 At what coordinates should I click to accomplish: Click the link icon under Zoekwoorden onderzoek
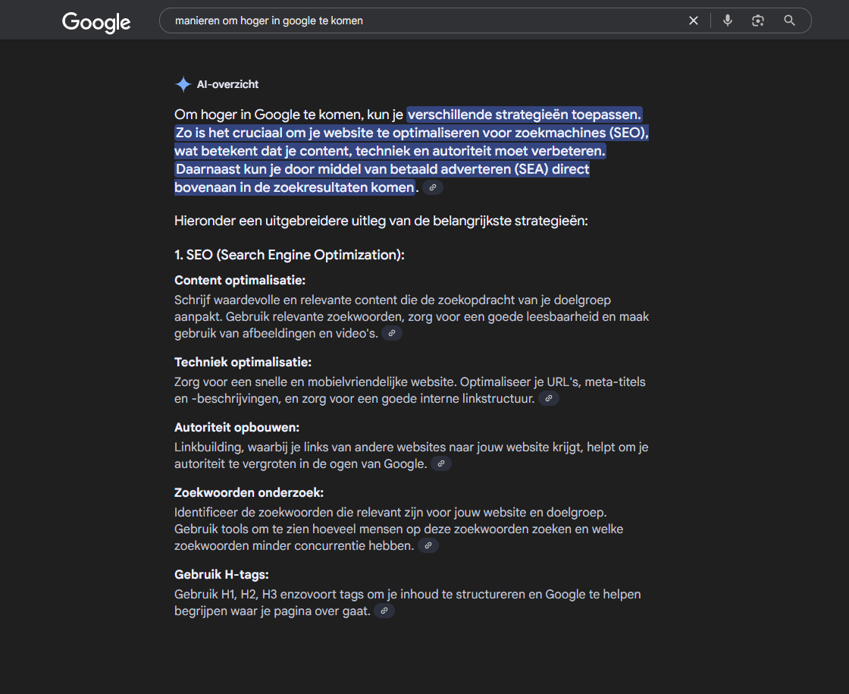[428, 546]
